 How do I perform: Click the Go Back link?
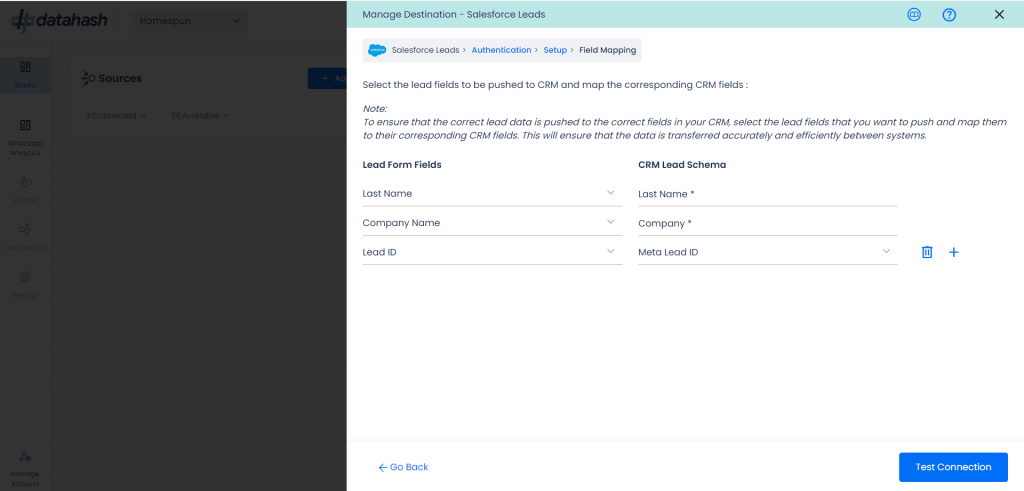(x=403, y=467)
